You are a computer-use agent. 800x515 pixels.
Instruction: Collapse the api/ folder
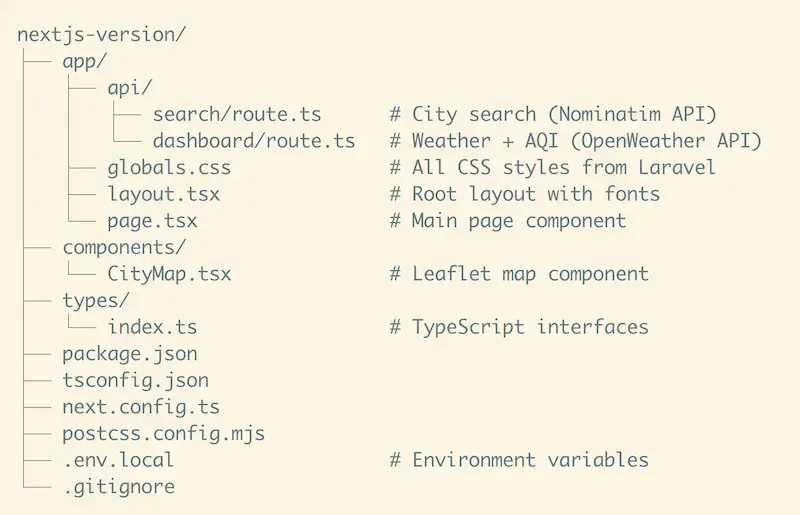pyautogui.click(x=130, y=88)
